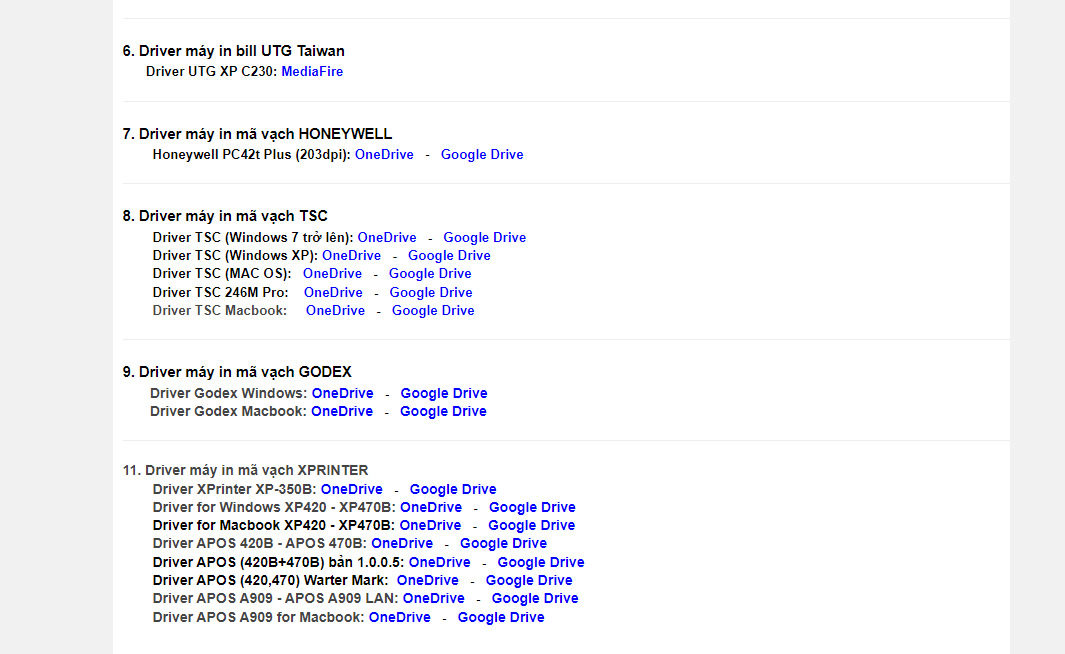Click the text 'Driver TSC 246M Pro:'
This screenshot has height=654, width=1065.
coord(220,292)
